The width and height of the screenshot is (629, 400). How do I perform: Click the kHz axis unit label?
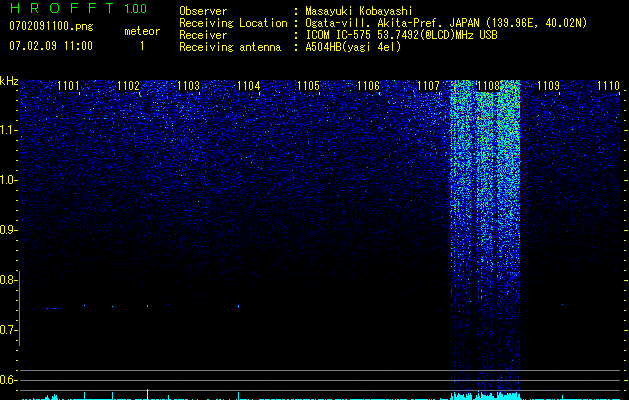click(x=9, y=81)
